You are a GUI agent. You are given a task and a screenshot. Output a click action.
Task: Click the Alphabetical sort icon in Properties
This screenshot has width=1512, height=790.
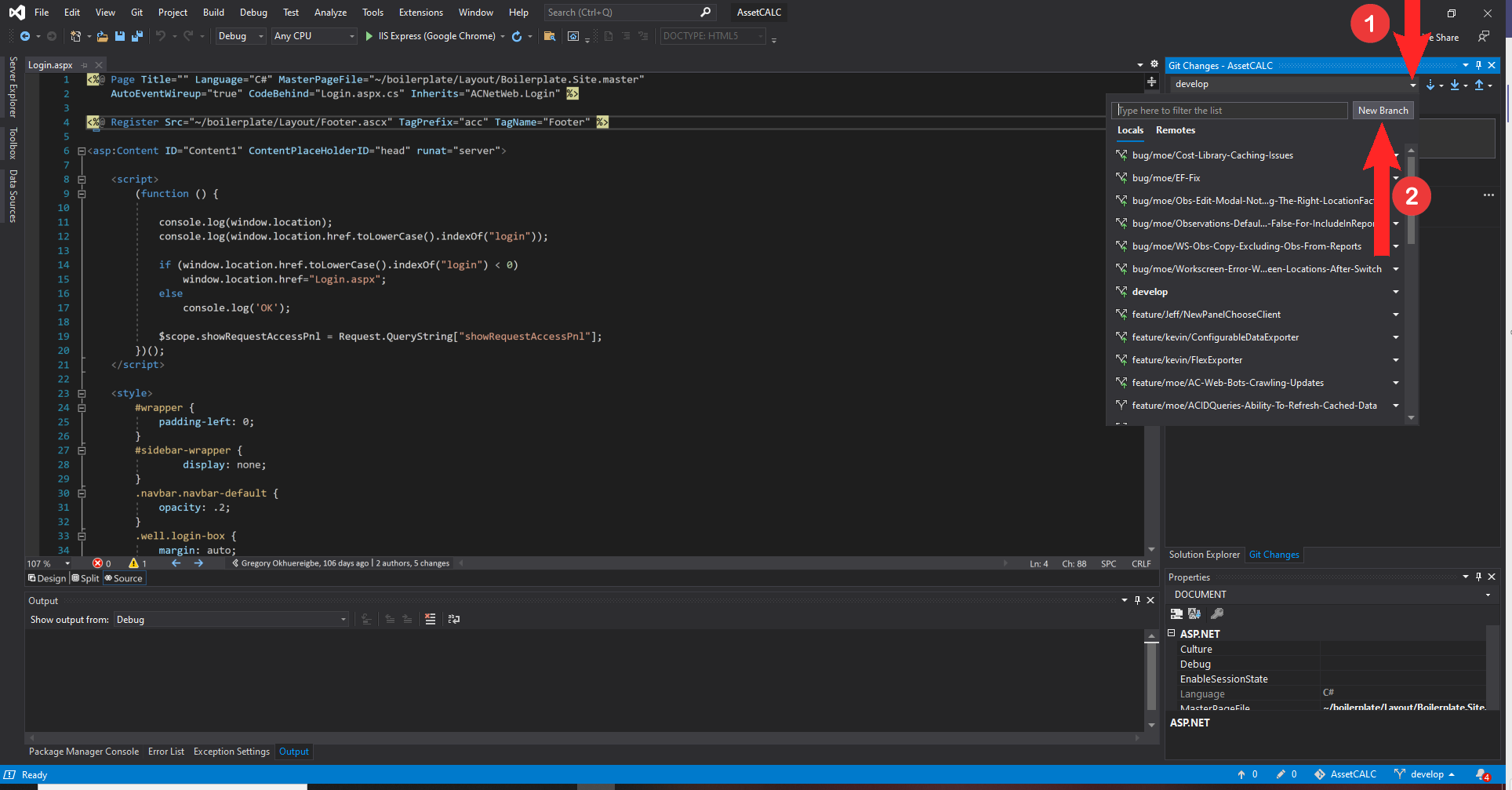1194,613
